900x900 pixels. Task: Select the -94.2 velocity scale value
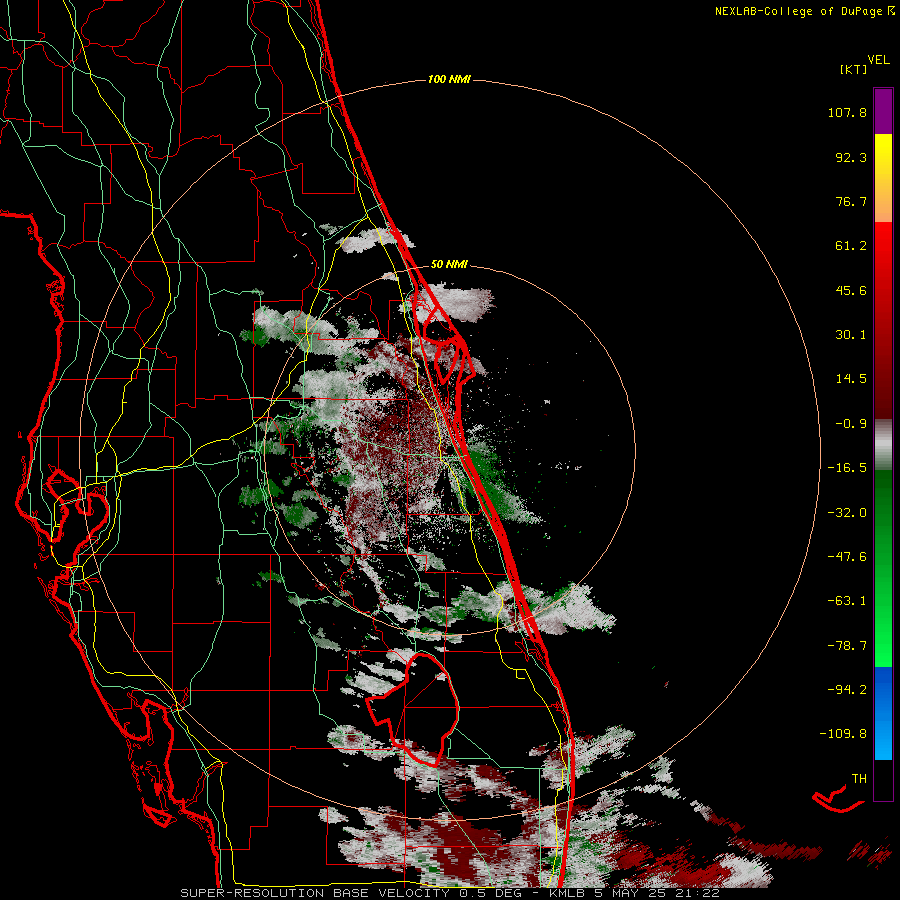coord(847,690)
